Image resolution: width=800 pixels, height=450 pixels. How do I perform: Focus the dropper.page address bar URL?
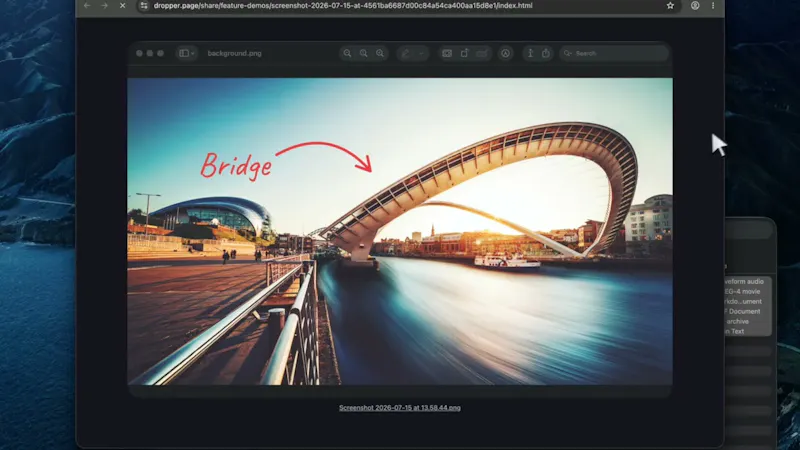tap(343, 6)
